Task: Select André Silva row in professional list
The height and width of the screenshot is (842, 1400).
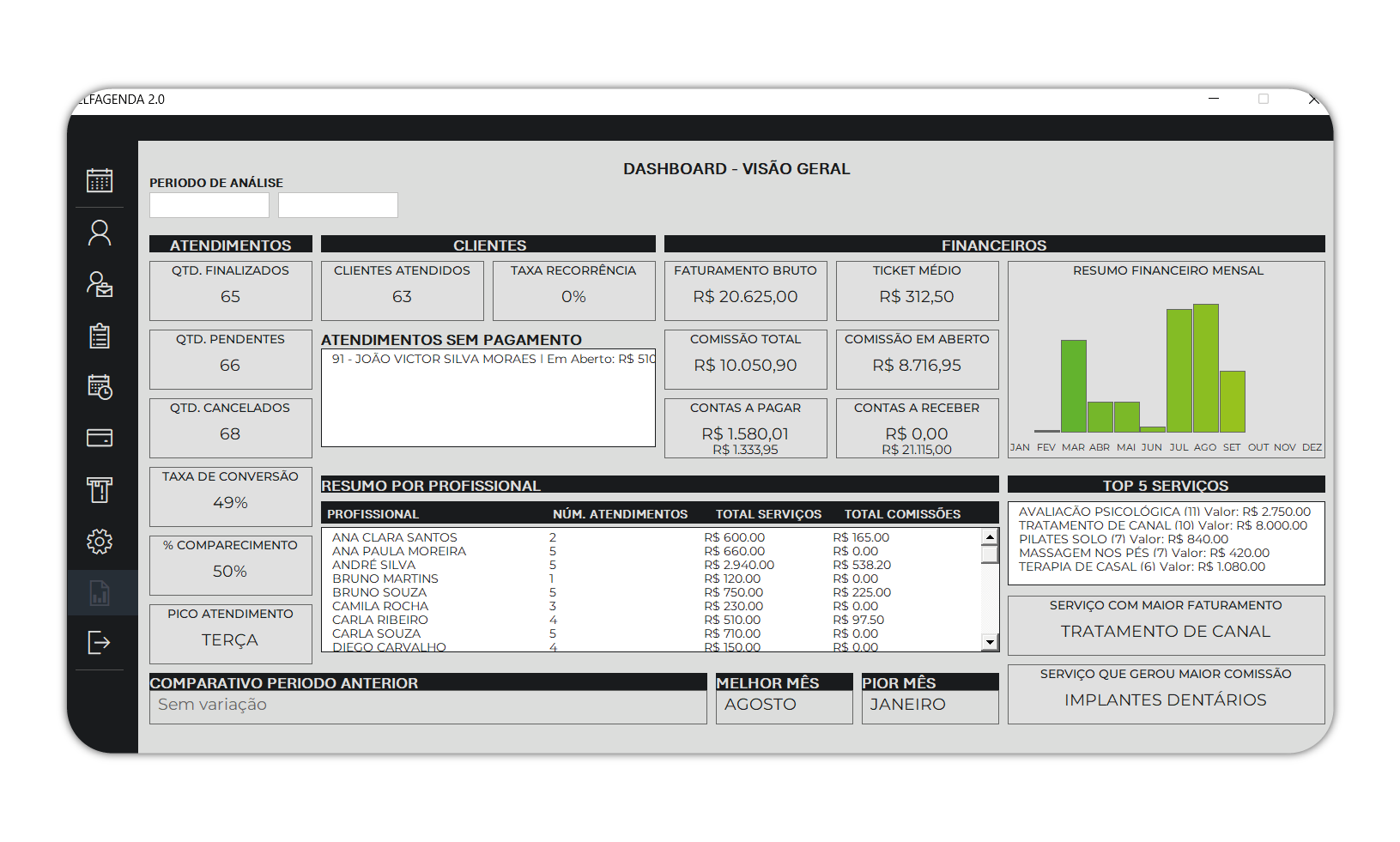Action: point(374,566)
